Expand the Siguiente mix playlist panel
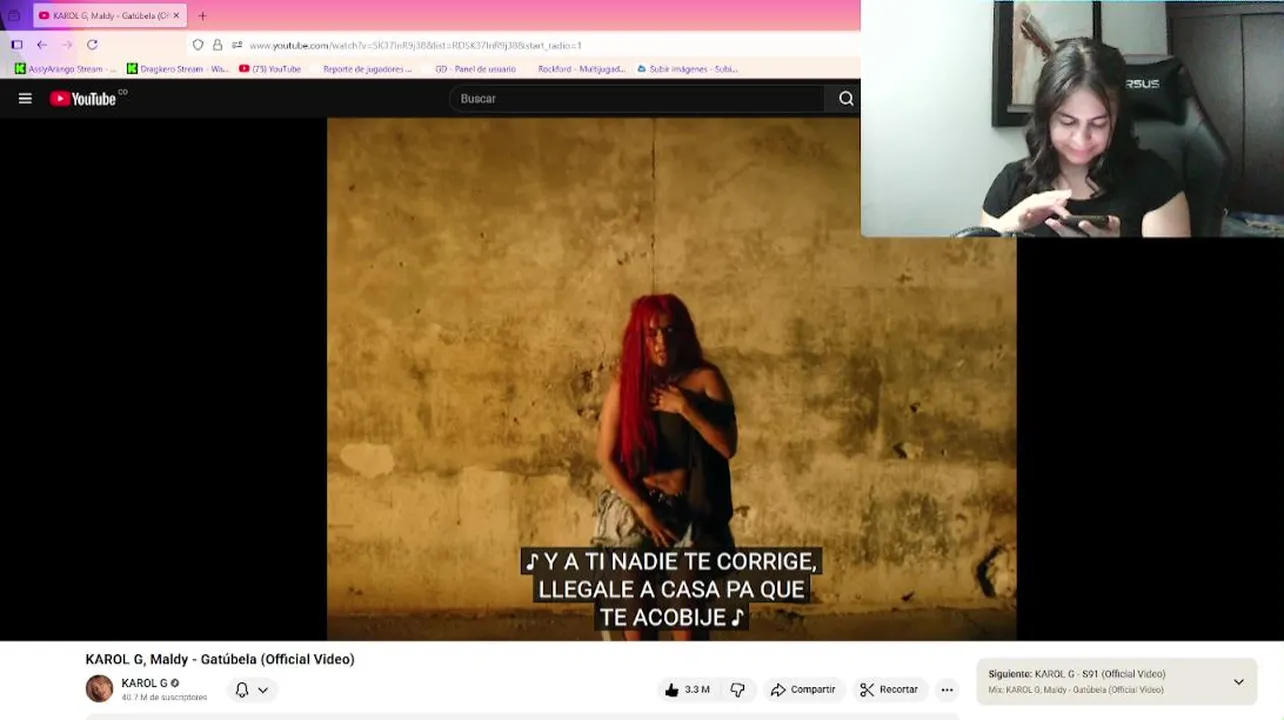Image resolution: width=1284 pixels, height=720 pixels. point(1238,682)
